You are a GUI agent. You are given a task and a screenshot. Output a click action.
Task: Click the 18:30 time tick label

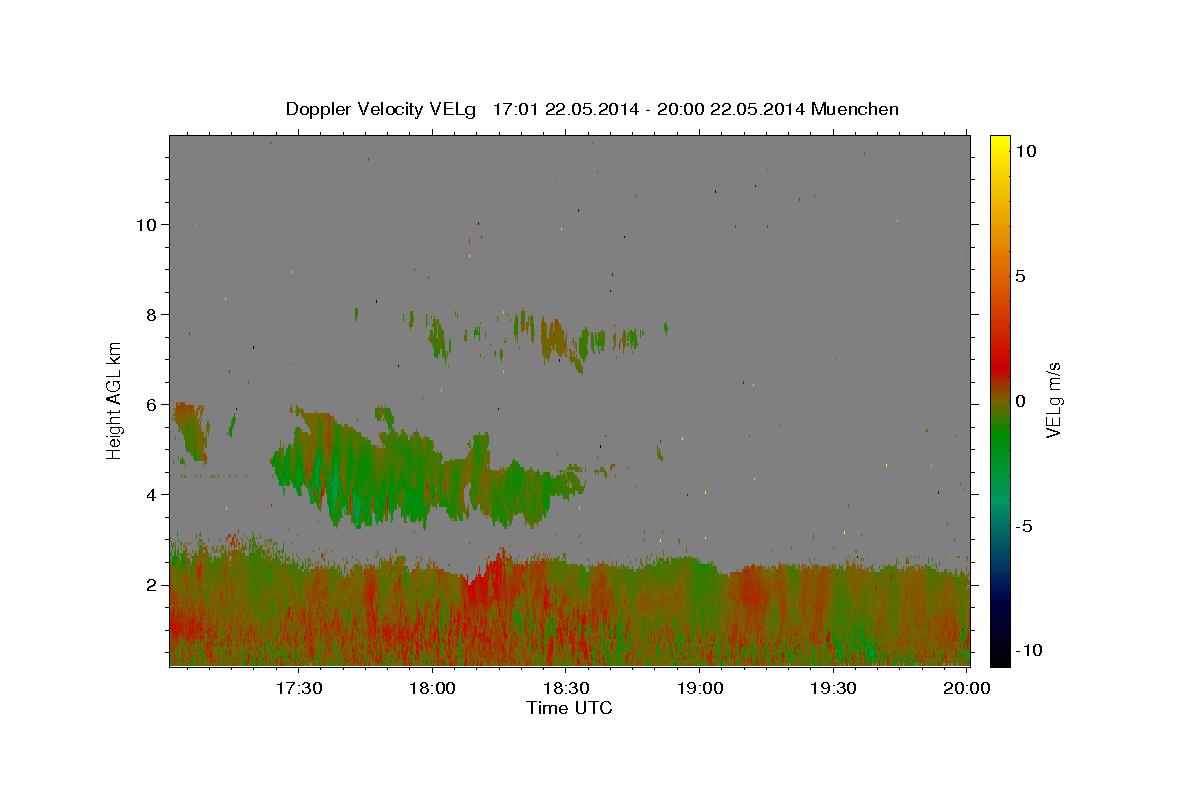tap(566, 688)
